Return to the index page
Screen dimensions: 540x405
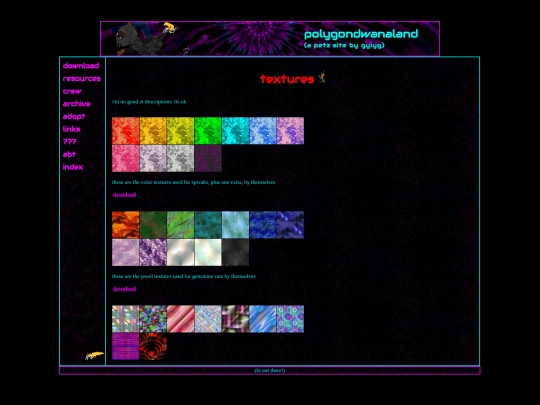(73, 167)
